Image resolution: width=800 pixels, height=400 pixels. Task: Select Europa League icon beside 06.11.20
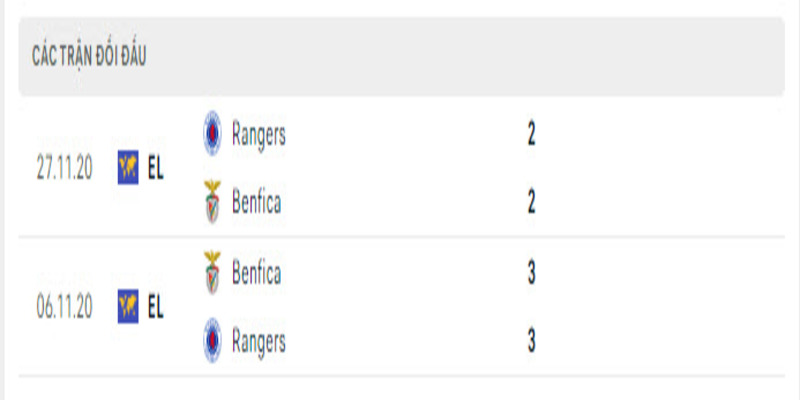click(127, 306)
